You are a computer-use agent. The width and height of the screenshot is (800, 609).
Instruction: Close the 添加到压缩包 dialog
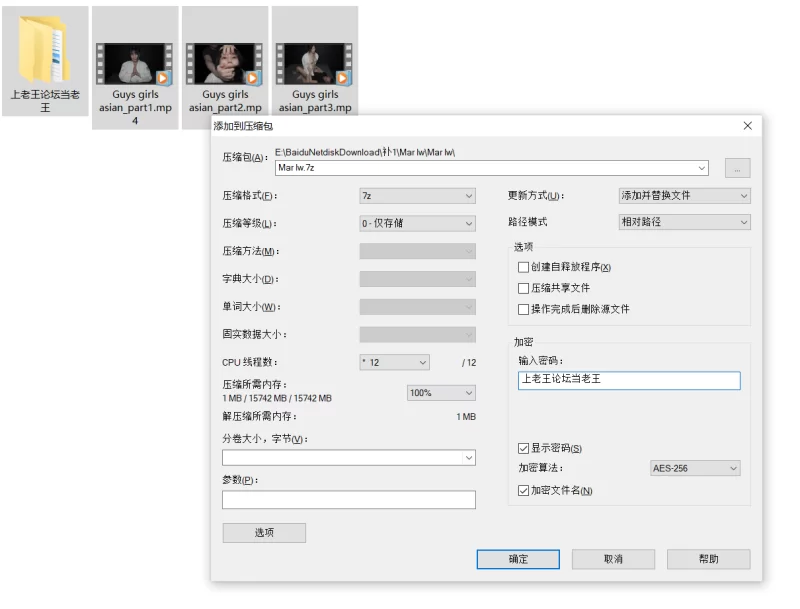(747, 126)
